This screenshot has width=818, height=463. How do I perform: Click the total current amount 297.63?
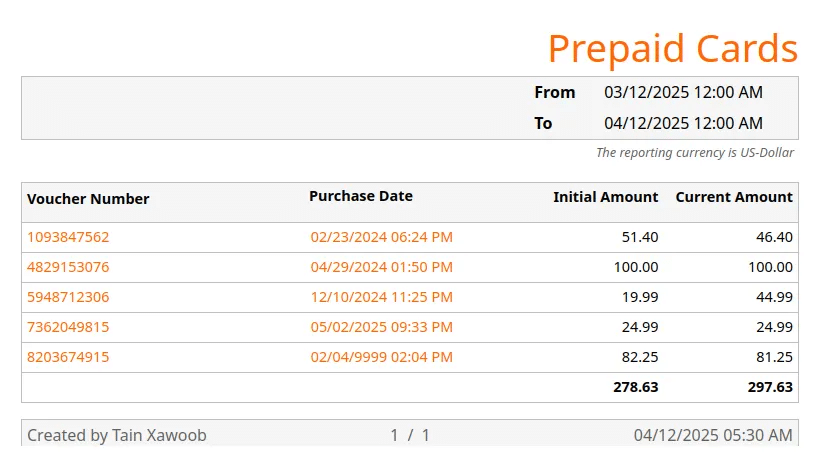point(769,386)
